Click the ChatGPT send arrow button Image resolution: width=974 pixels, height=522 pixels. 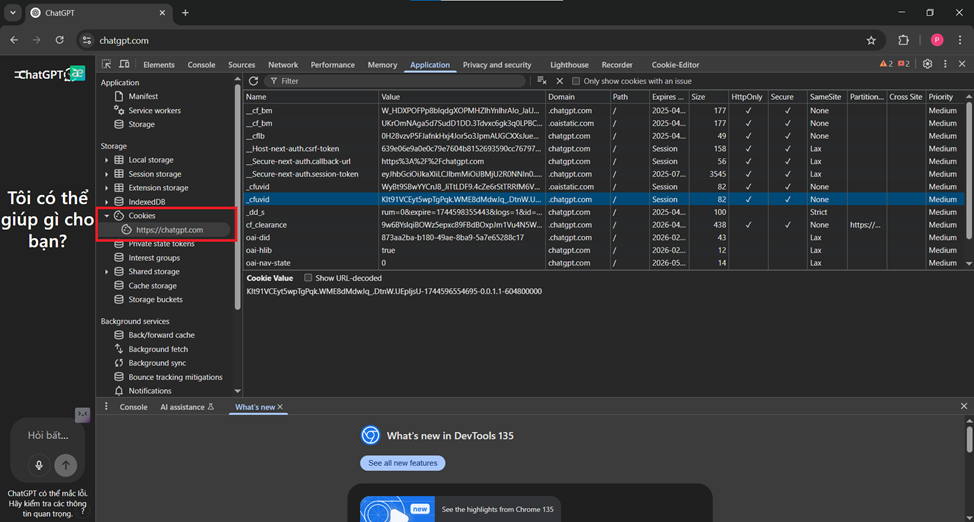65,464
